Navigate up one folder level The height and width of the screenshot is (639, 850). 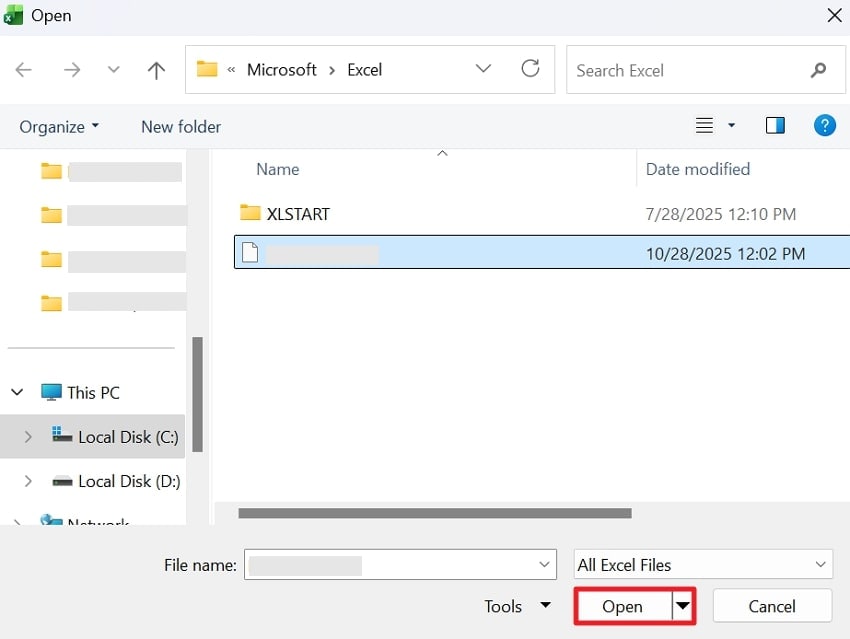(156, 70)
